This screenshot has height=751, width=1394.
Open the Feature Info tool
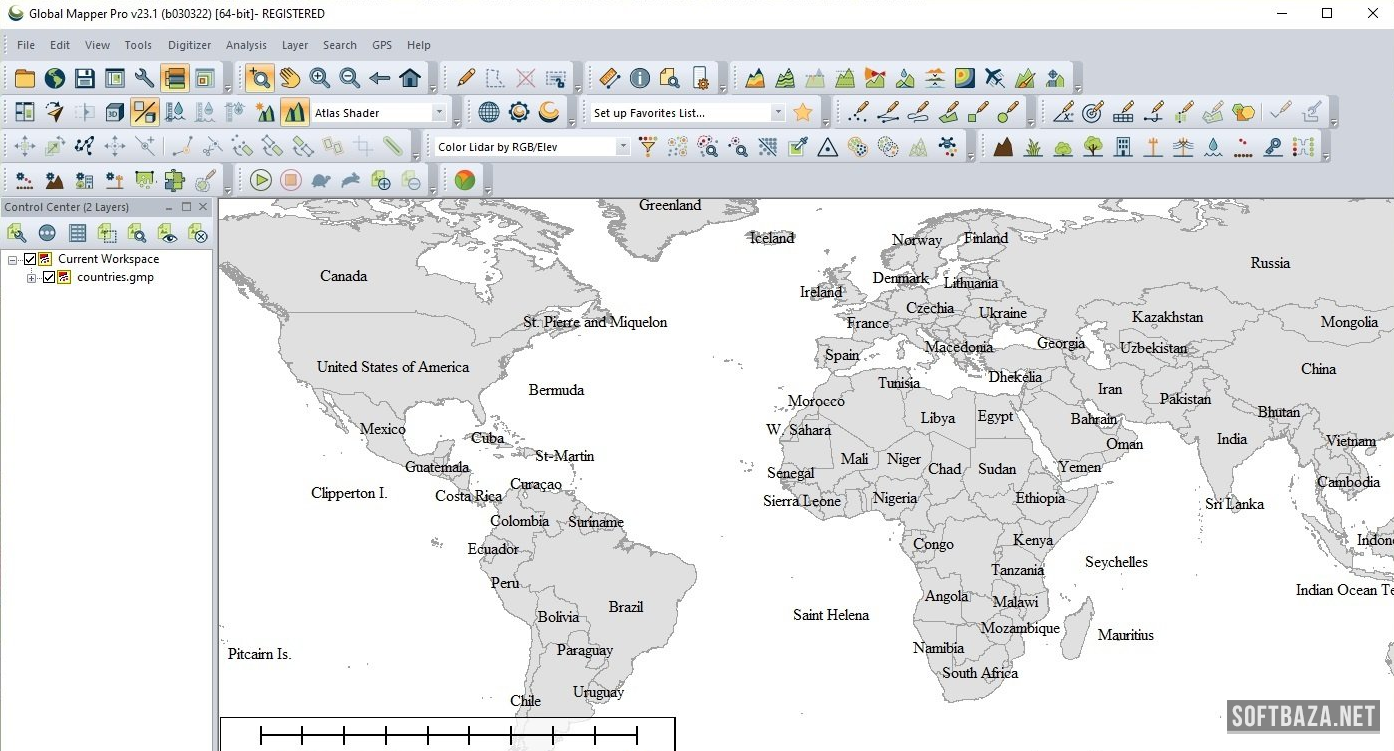click(x=640, y=78)
